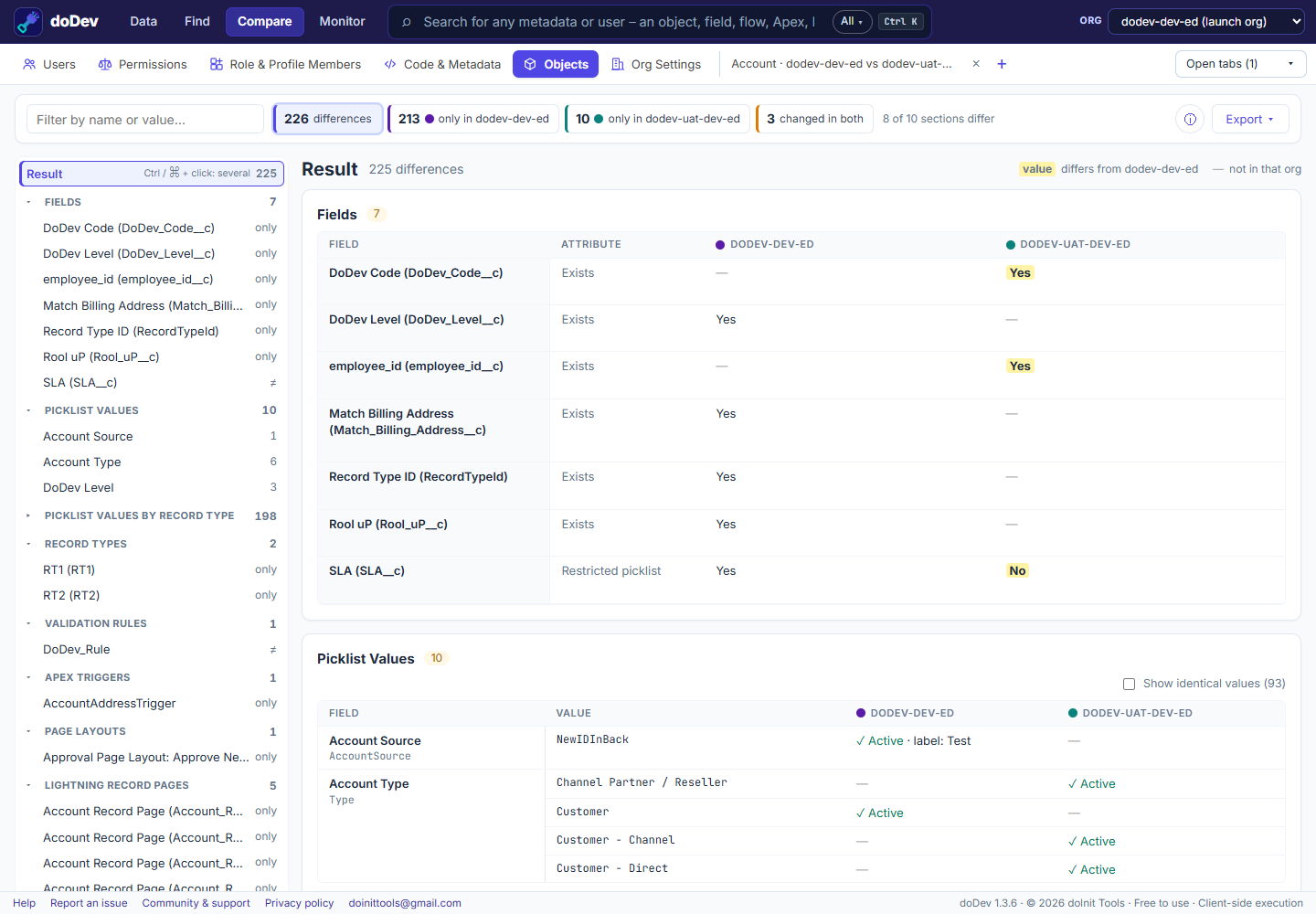This screenshot has width=1316, height=914.
Task: Open Account · dodev-dev-ed vs dodev-uat tab
Action: tap(842, 64)
